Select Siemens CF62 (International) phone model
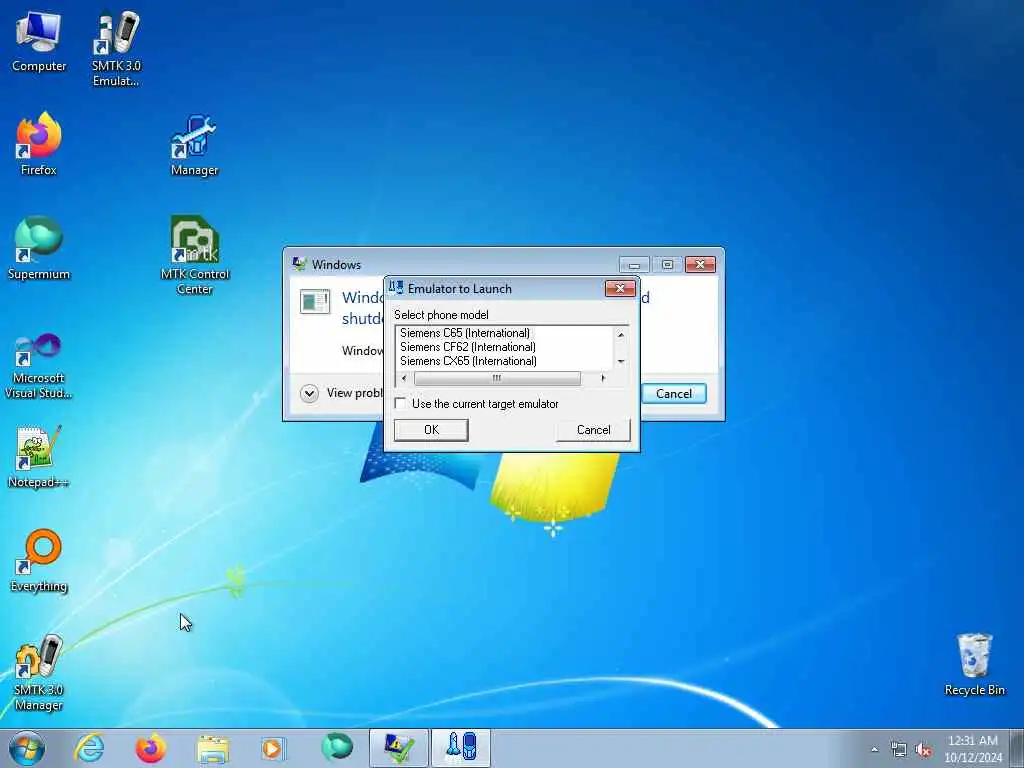The height and width of the screenshot is (768, 1024). pos(468,347)
